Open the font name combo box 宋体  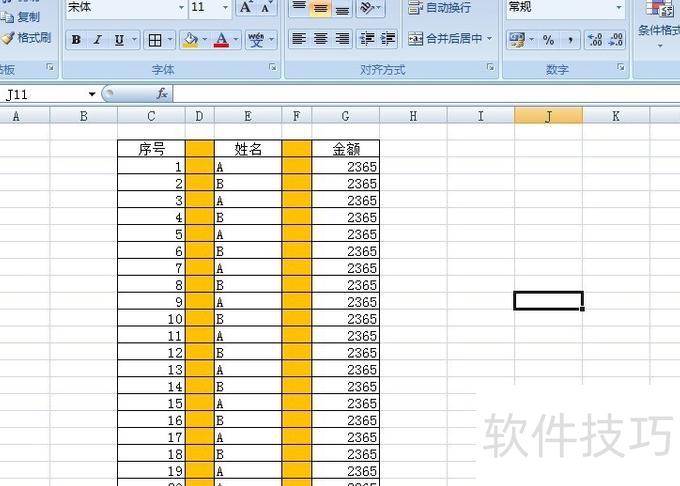tap(126, 7)
